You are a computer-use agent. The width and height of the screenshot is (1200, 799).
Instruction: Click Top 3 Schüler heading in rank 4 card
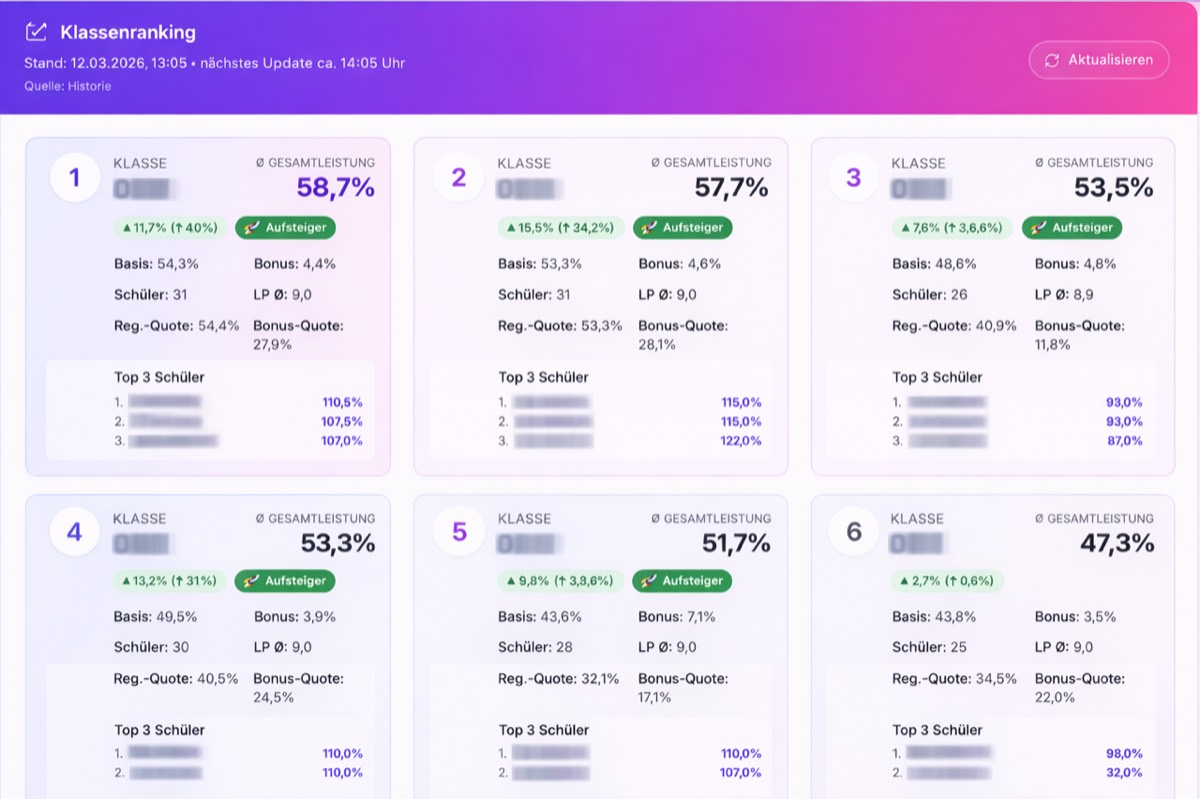160,730
